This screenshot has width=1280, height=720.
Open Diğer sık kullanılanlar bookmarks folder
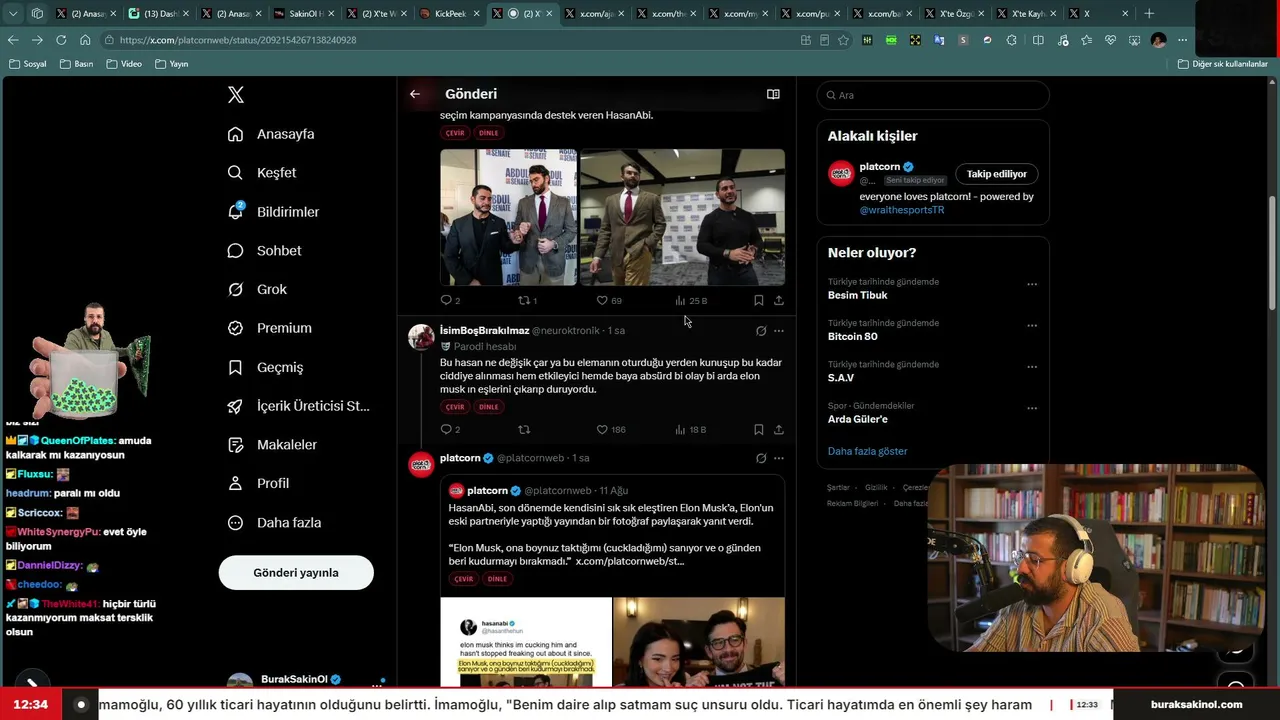tap(1222, 64)
